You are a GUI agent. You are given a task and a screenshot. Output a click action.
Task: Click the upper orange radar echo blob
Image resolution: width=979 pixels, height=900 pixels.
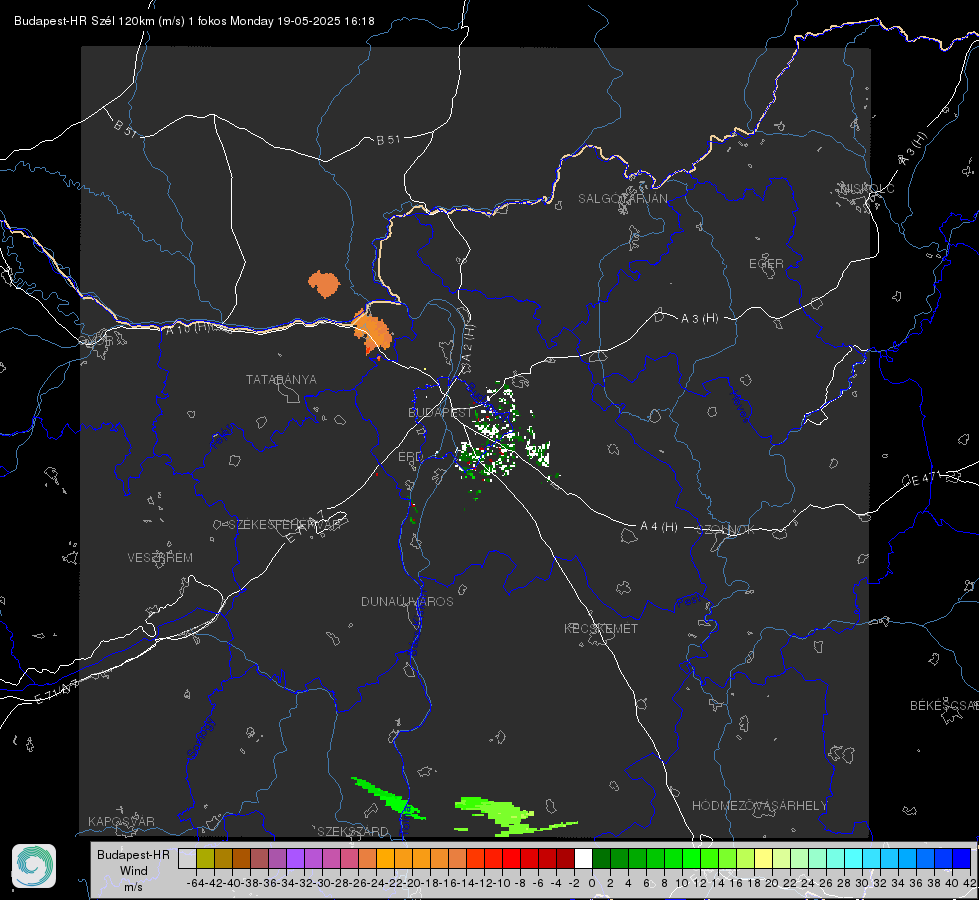324,284
